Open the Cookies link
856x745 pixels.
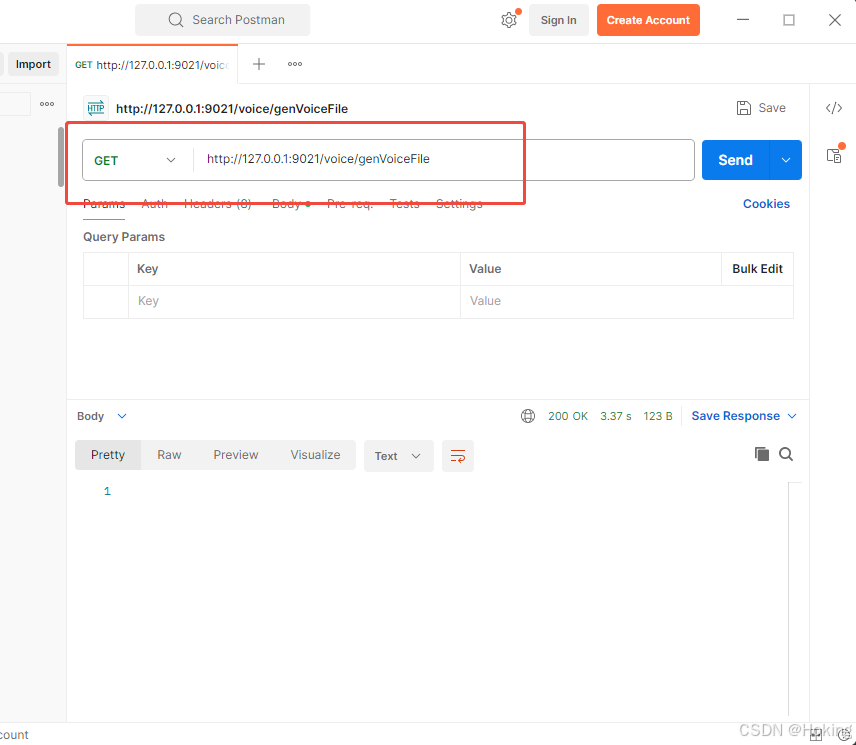766,204
